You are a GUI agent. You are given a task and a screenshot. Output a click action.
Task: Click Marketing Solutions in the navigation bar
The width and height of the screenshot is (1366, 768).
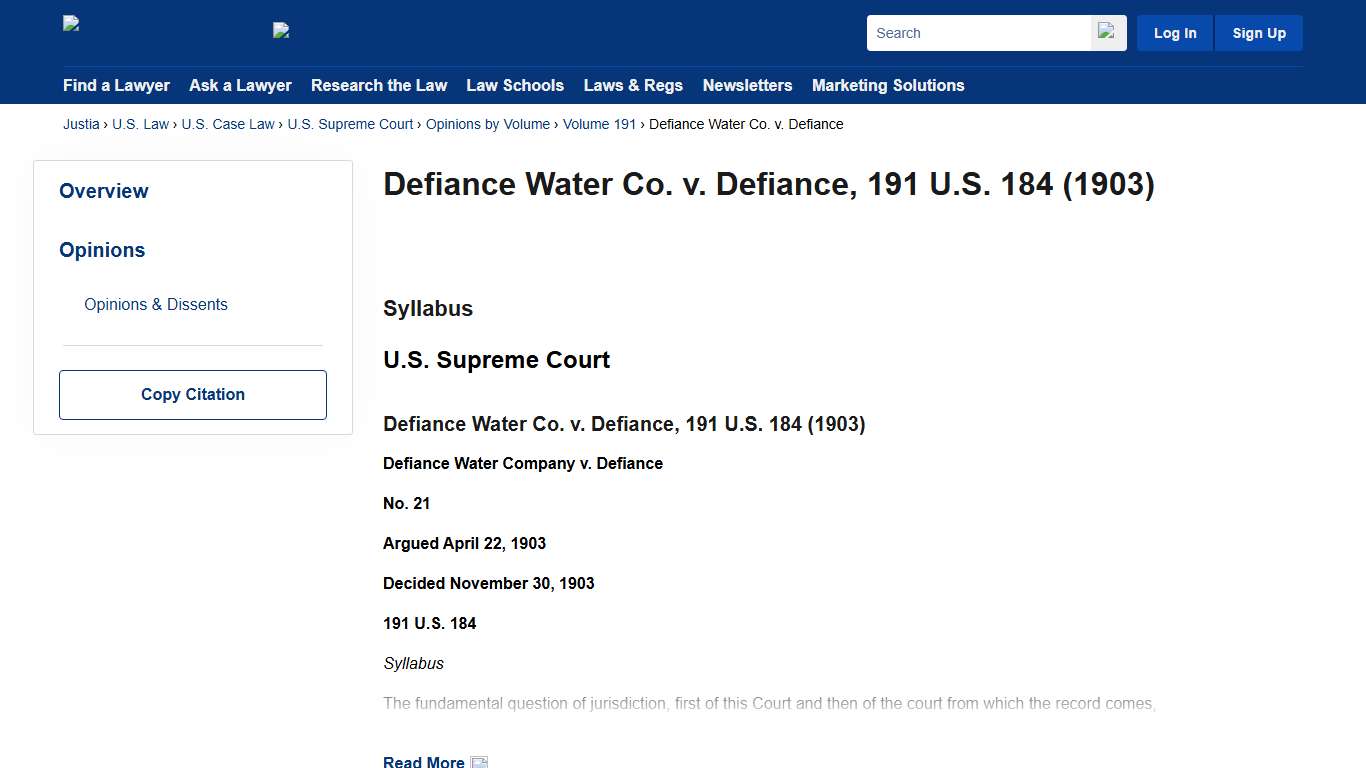(888, 85)
